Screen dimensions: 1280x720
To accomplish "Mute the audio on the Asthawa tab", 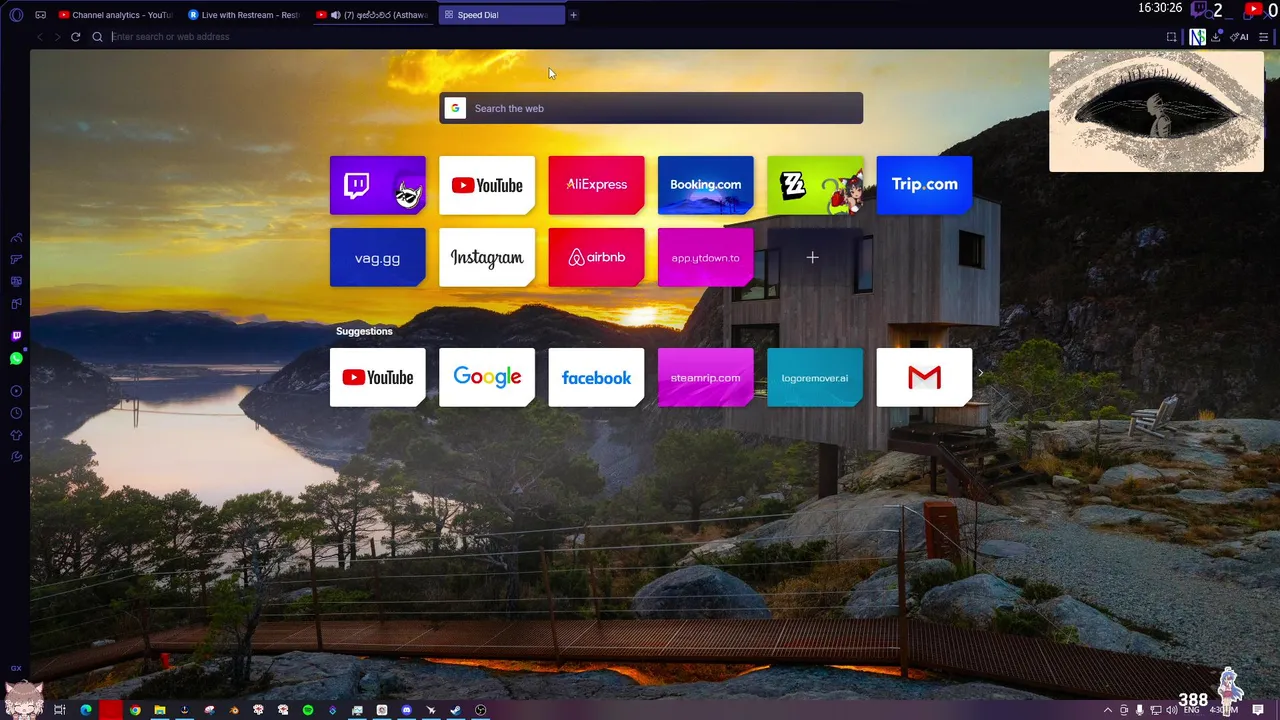I will tap(335, 15).
